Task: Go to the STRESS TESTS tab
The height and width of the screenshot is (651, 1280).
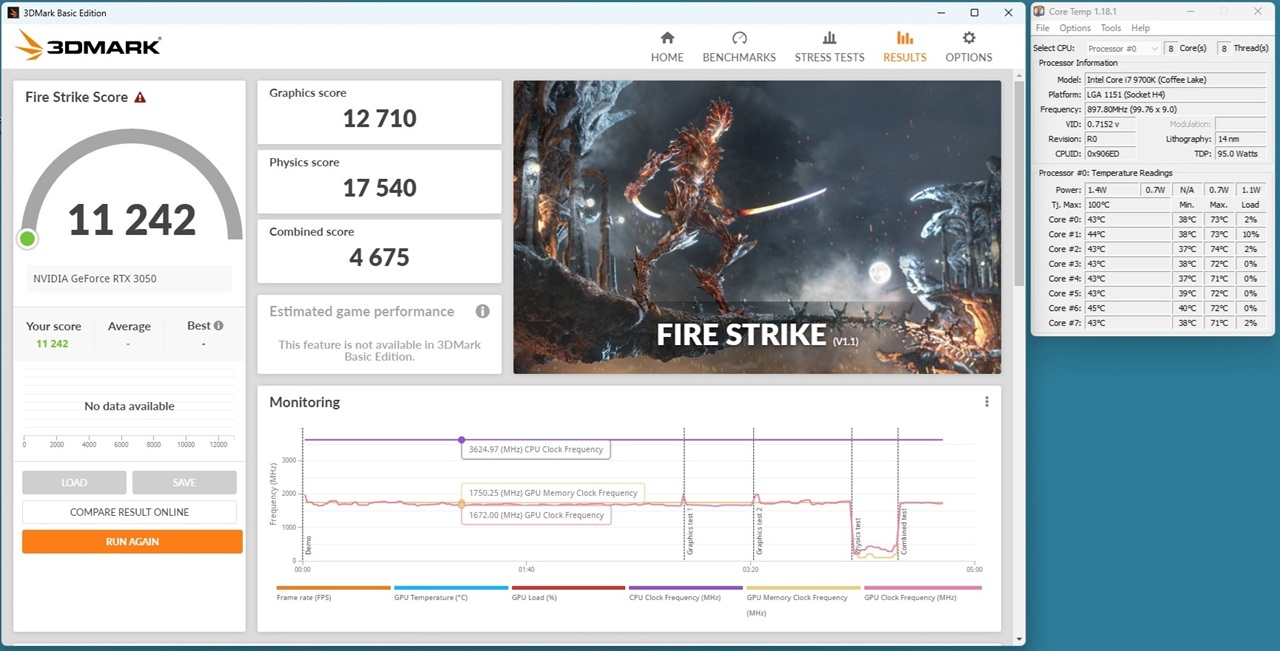Action: click(829, 47)
